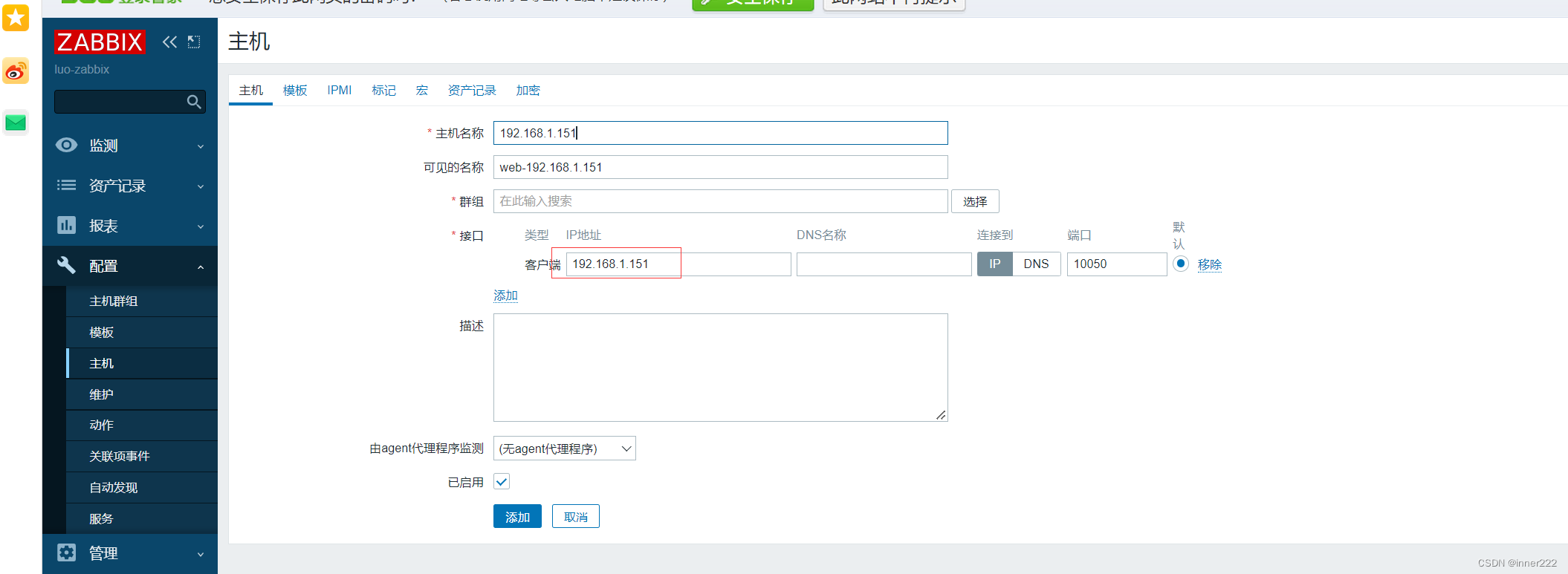This screenshot has height=574, width=1568.
Task: Focus the 主机名称 input field
Action: pos(721,133)
